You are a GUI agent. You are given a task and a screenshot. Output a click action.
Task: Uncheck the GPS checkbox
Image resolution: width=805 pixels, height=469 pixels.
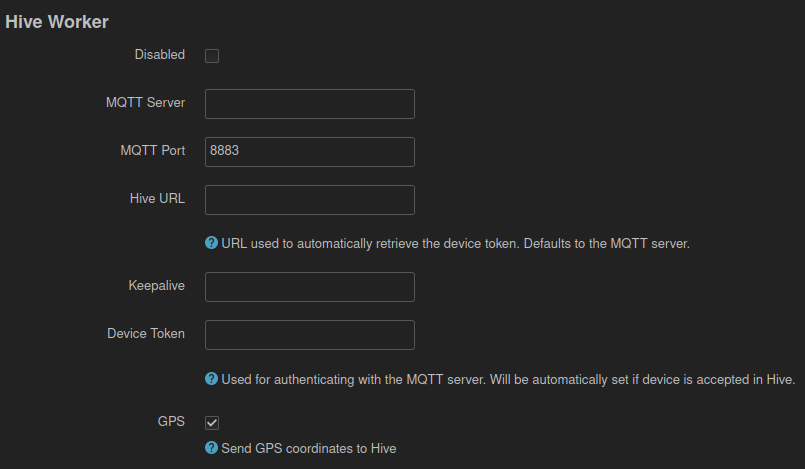[212, 423]
